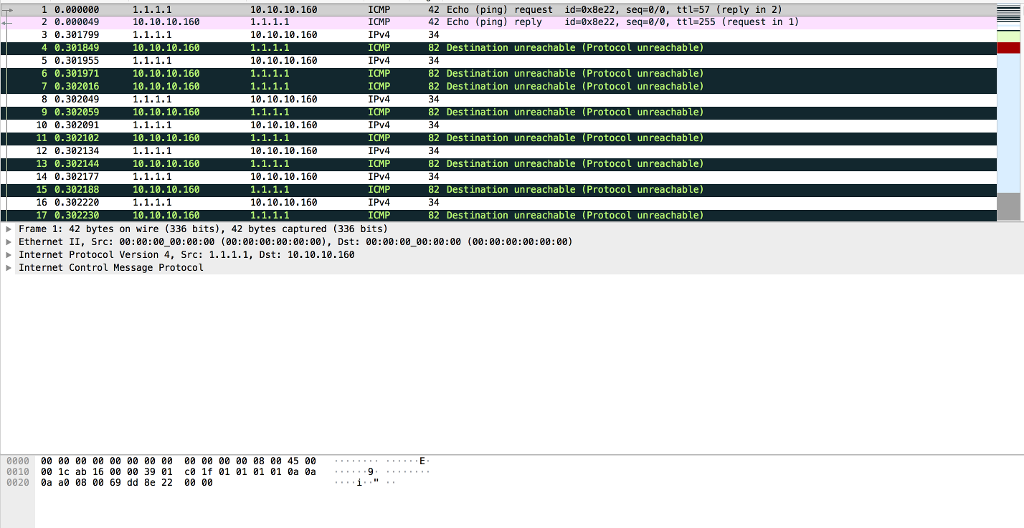Click hex bytes '08 00 45 00'

click(x=285, y=461)
